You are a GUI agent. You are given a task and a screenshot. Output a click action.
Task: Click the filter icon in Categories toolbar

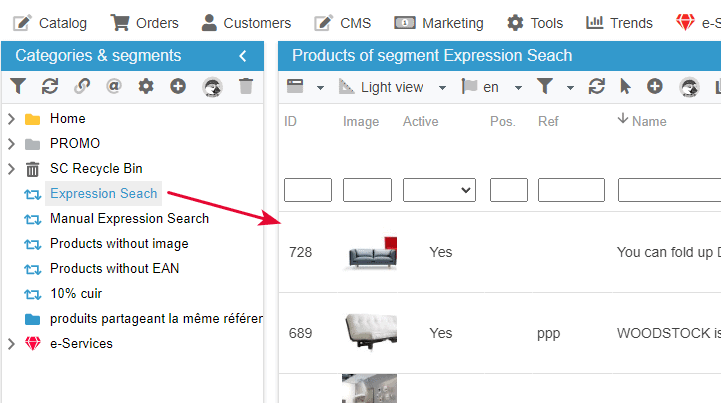[18, 87]
